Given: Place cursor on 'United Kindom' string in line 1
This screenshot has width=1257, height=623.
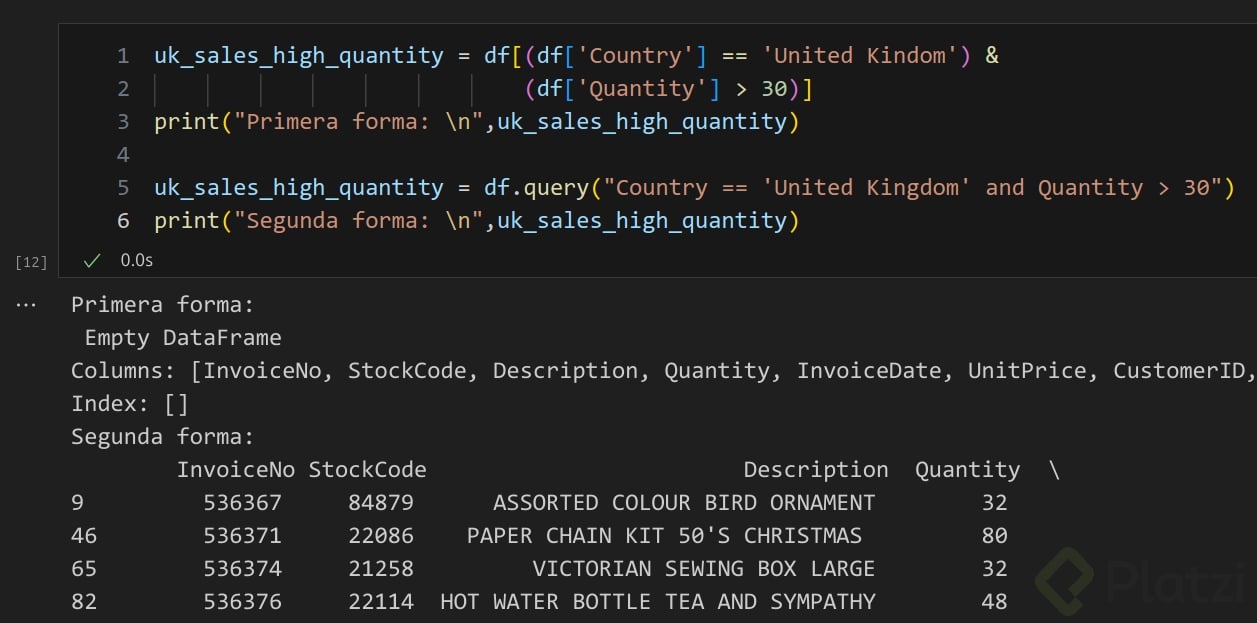Looking at the screenshot, I should click(859, 56).
